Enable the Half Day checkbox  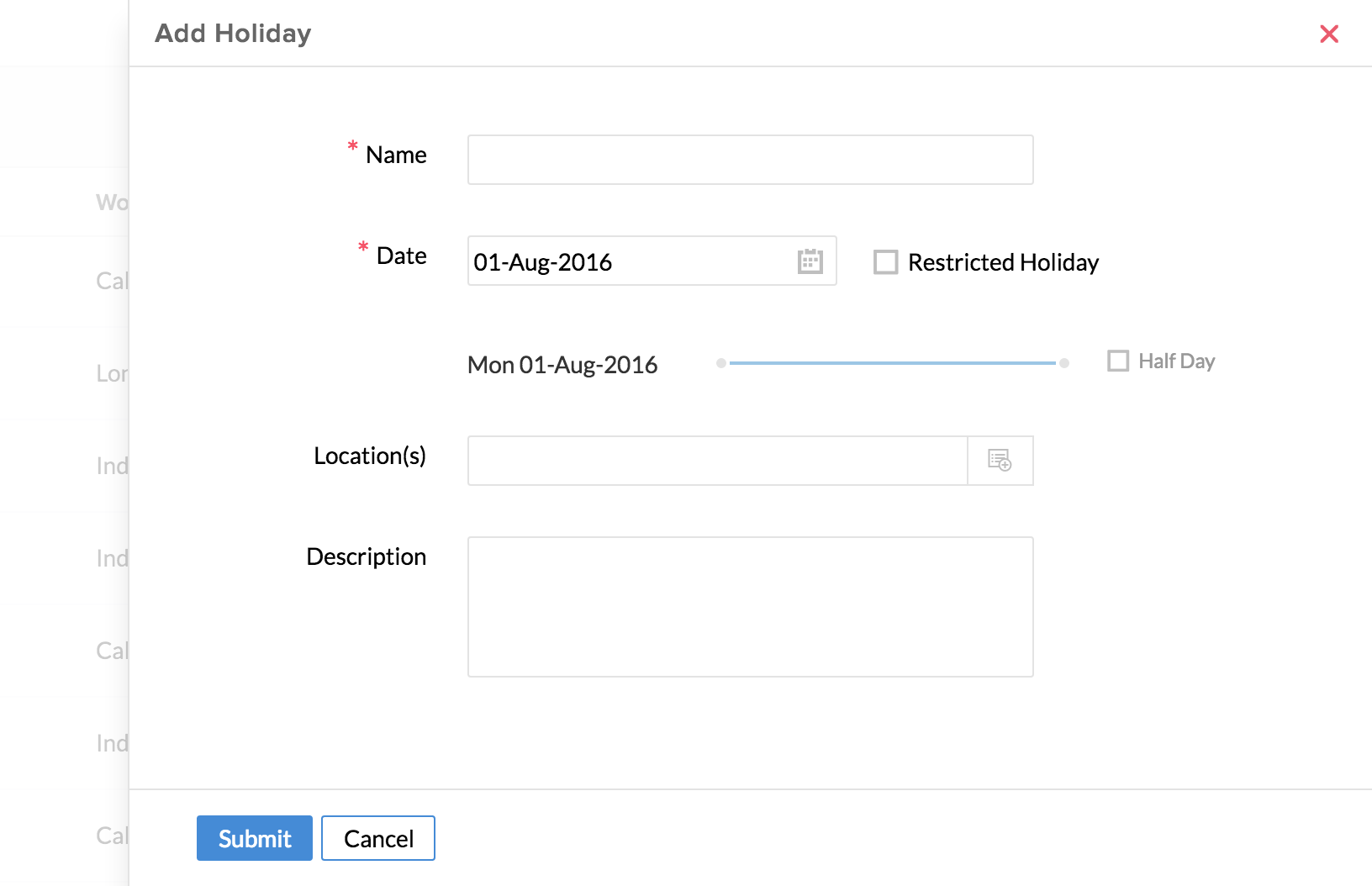(x=1118, y=361)
